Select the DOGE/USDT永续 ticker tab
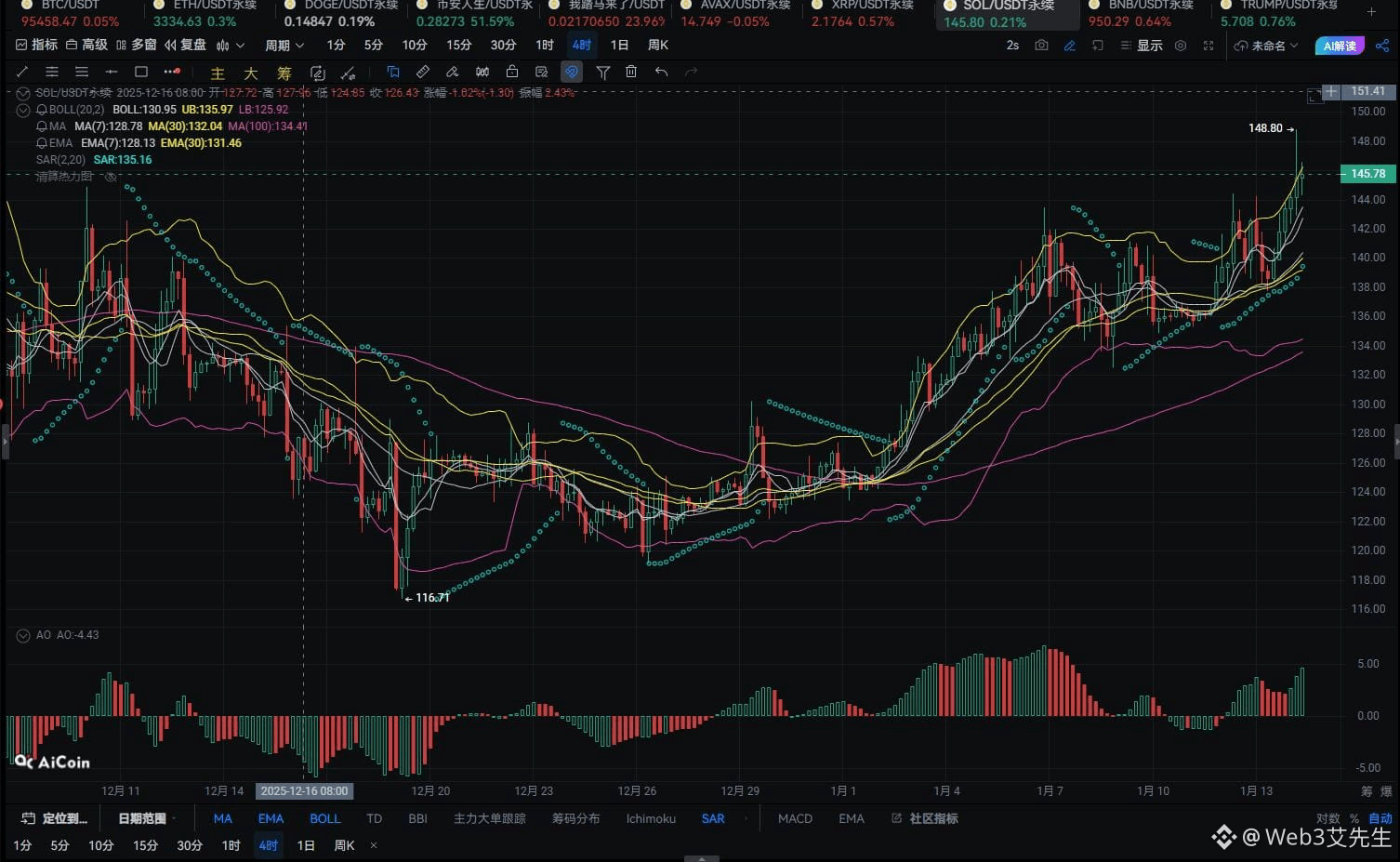The width and height of the screenshot is (1400, 862). (x=340, y=13)
